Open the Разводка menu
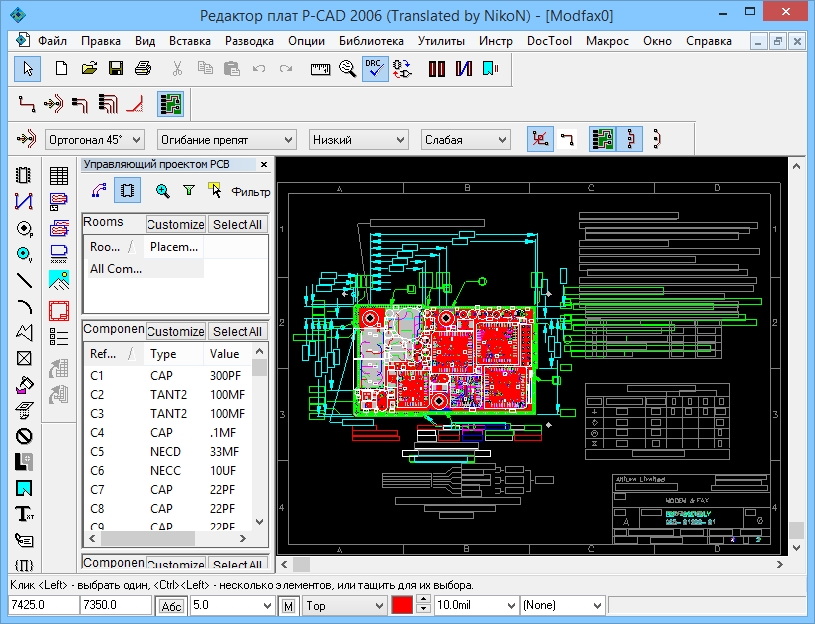The image size is (815, 624). [249, 41]
